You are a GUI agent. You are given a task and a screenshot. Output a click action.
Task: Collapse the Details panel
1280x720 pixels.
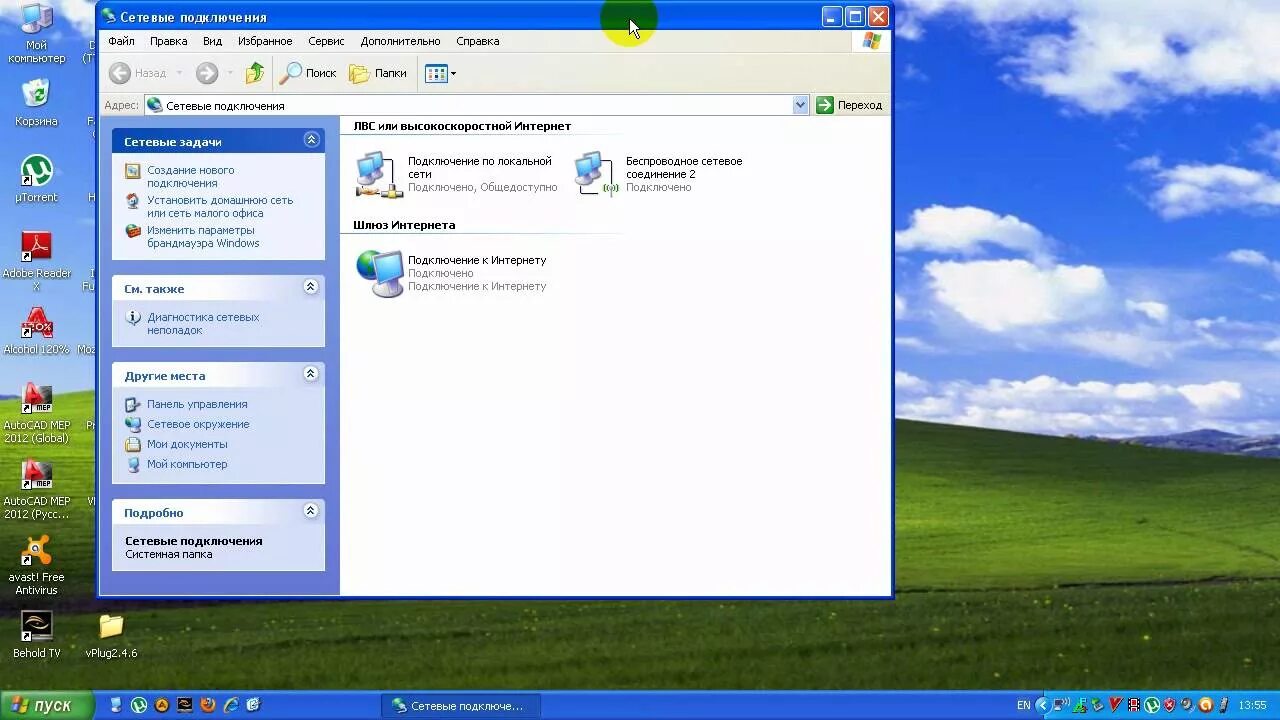coord(311,511)
